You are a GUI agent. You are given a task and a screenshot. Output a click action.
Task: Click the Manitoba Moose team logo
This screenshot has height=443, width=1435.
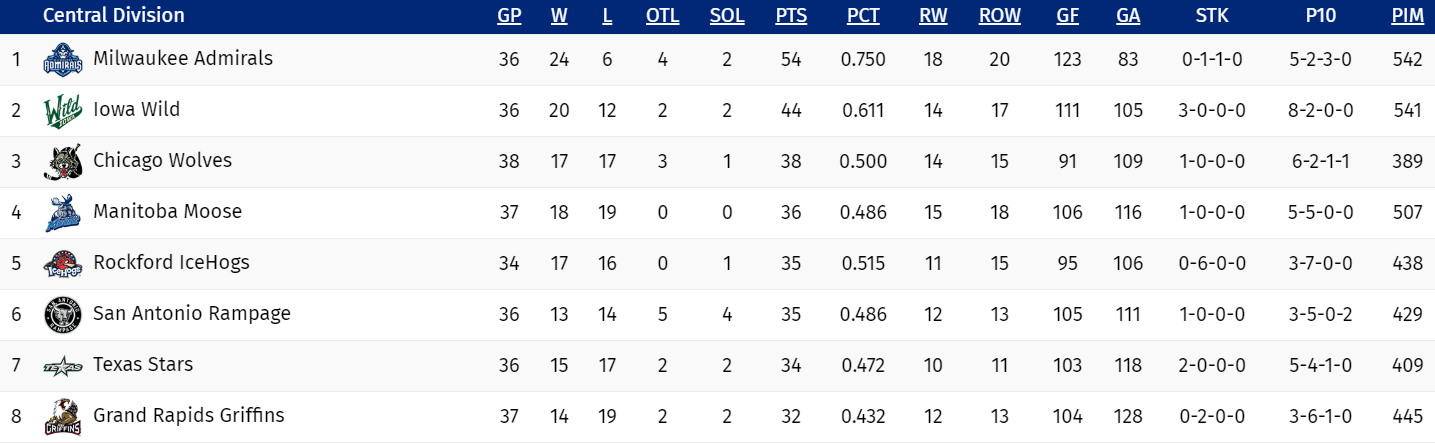(x=60, y=213)
